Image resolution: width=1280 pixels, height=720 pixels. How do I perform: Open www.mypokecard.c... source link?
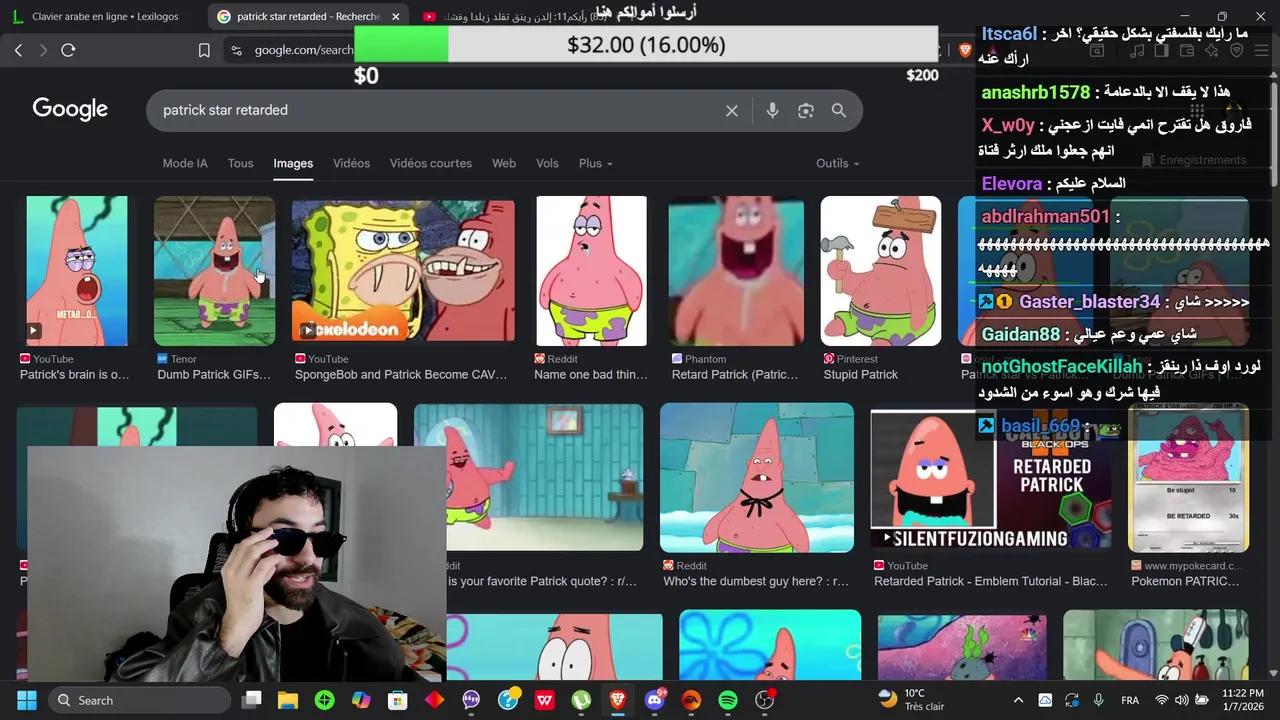click(x=1186, y=566)
